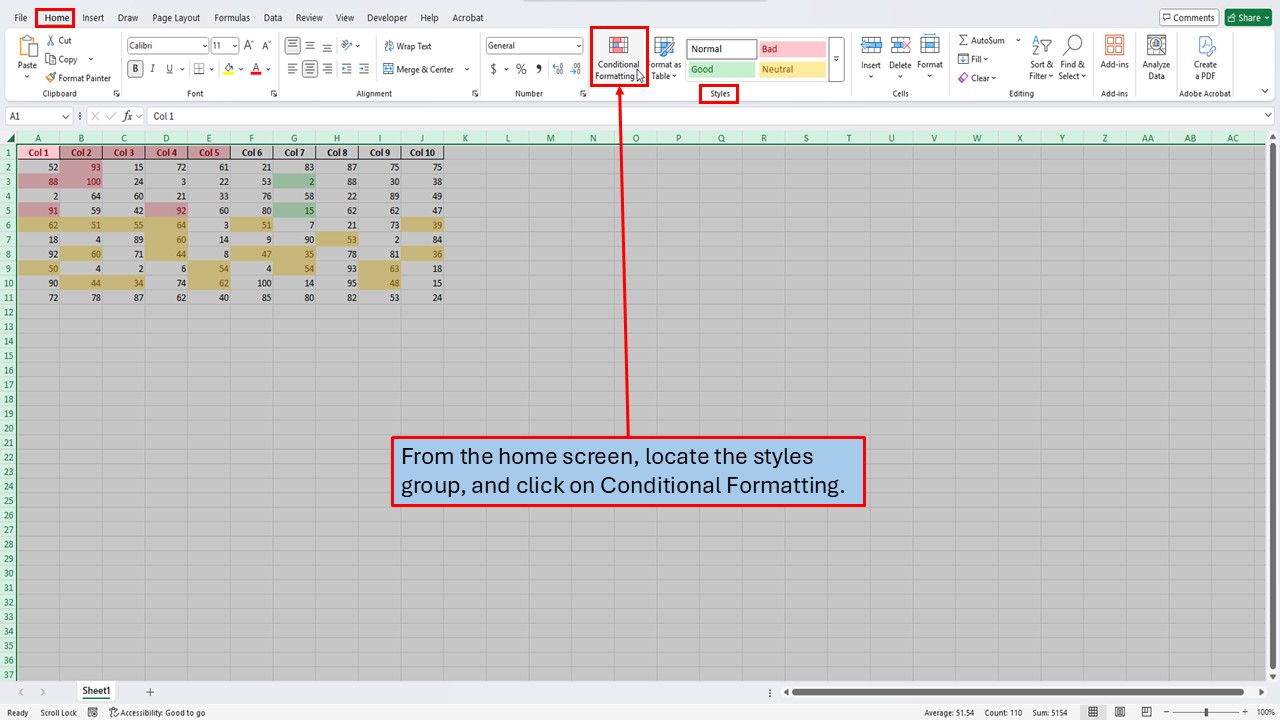This screenshot has width=1280, height=720.
Task: Open the font color swatch
Action: tap(257, 68)
